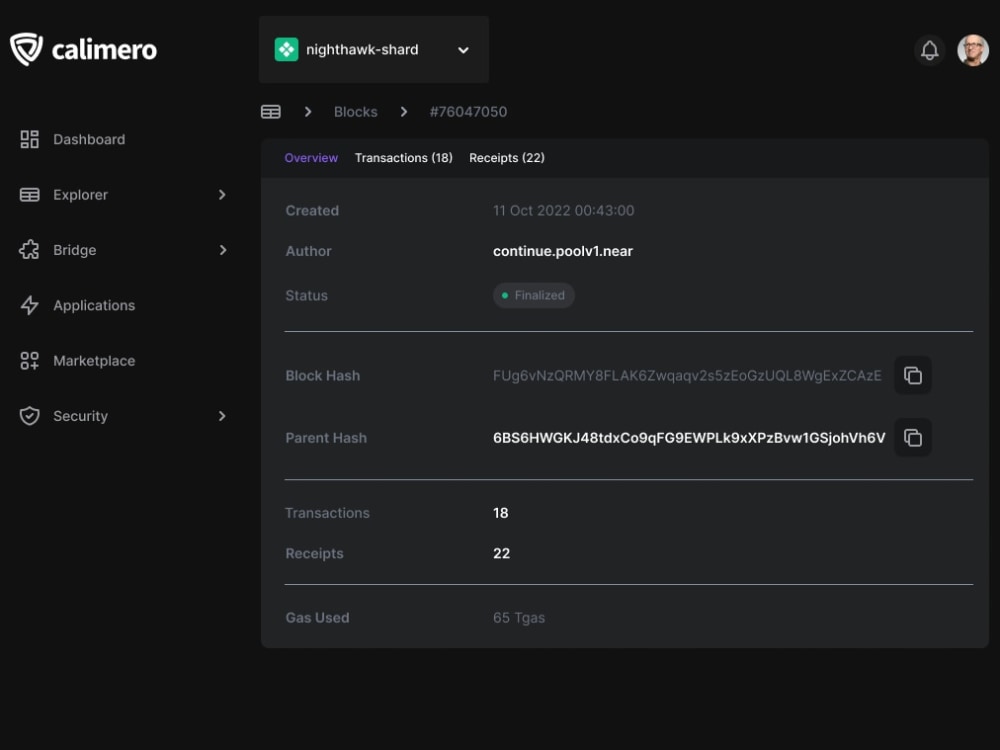Click the breadcrumb explorer table icon

pos(270,112)
